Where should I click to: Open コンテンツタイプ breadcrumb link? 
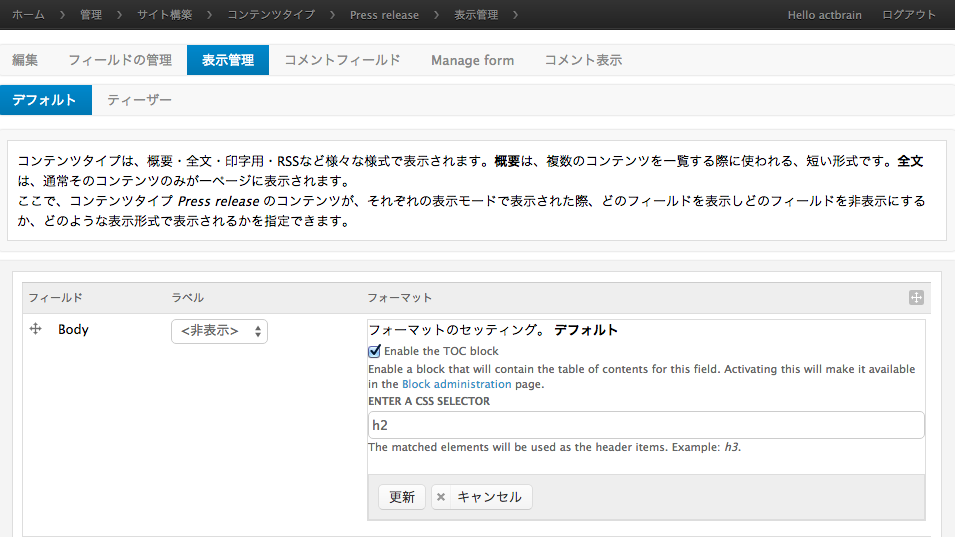(x=271, y=15)
